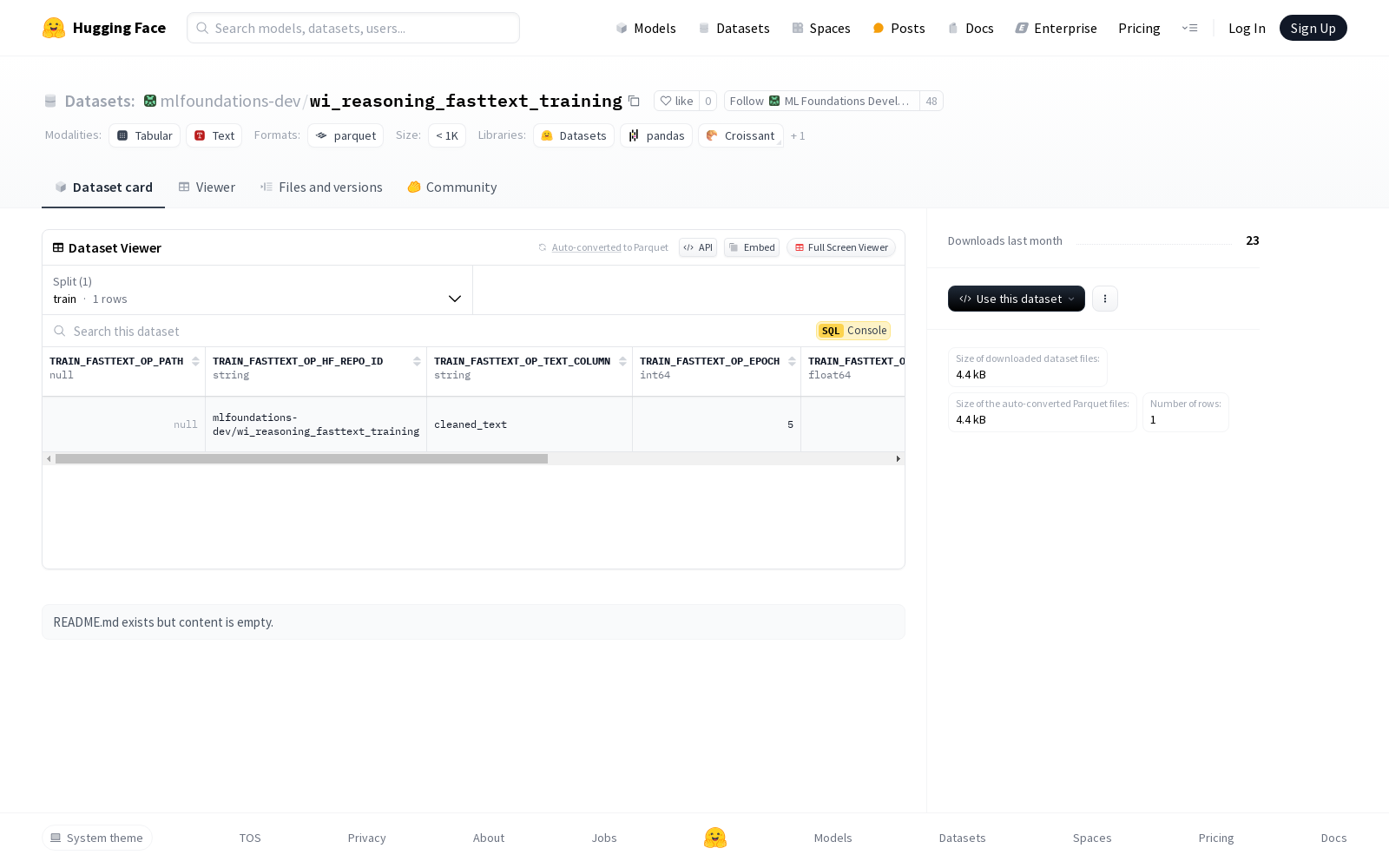This screenshot has width=1389, height=868.
Task: Click the heart like button
Action: 676,101
